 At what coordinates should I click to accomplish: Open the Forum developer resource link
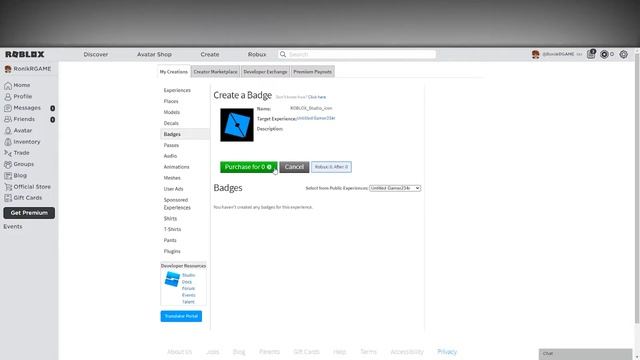click(x=188, y=289)
